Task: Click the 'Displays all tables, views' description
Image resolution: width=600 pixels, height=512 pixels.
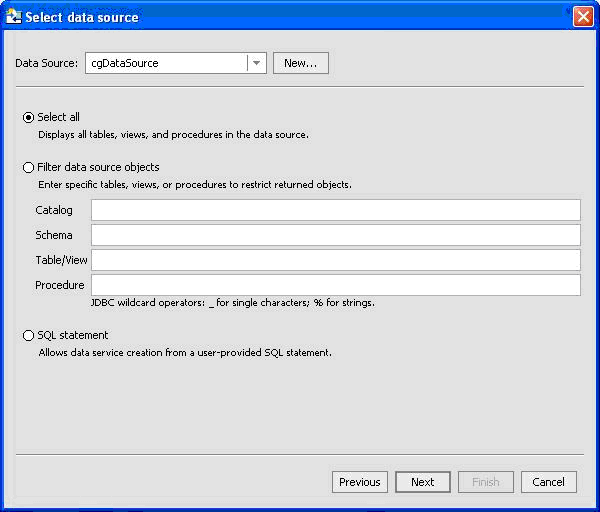Action: pos(173,135)
